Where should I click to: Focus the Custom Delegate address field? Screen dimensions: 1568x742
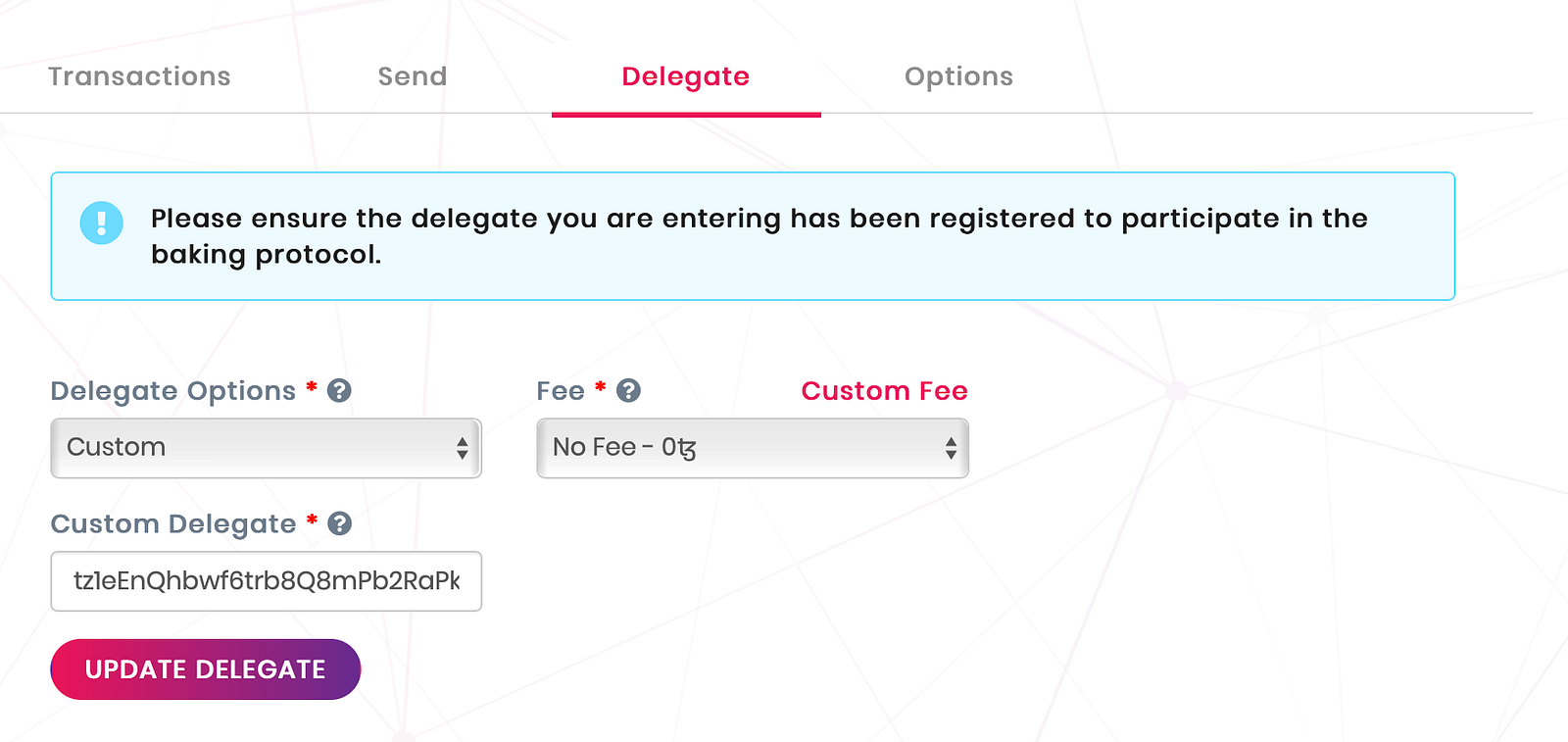tap(266, 581)
